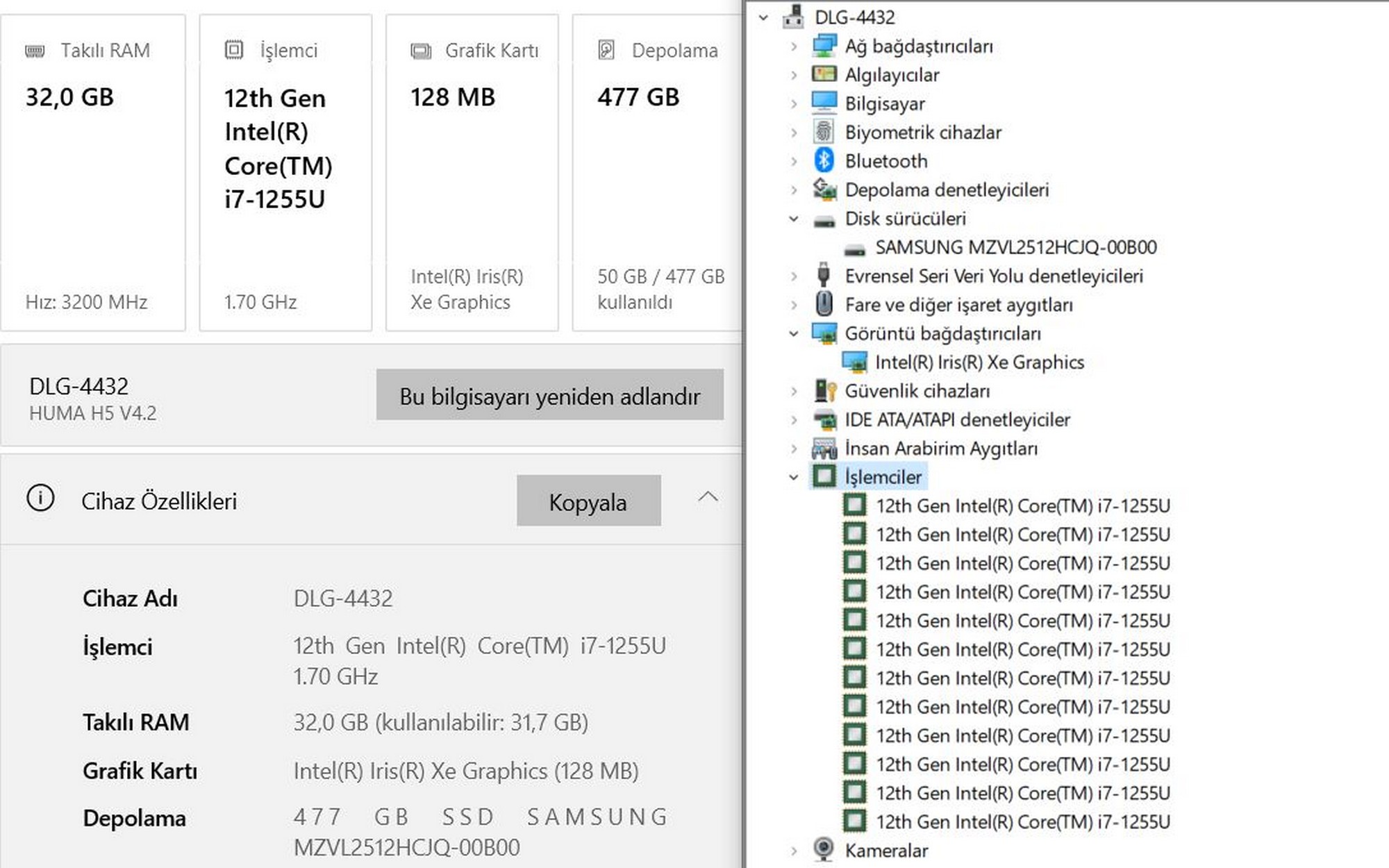Viewport: 1389px width, 868px height.
Task: Click the DLG-4432 computer root icon
Action: coord(793,17)
